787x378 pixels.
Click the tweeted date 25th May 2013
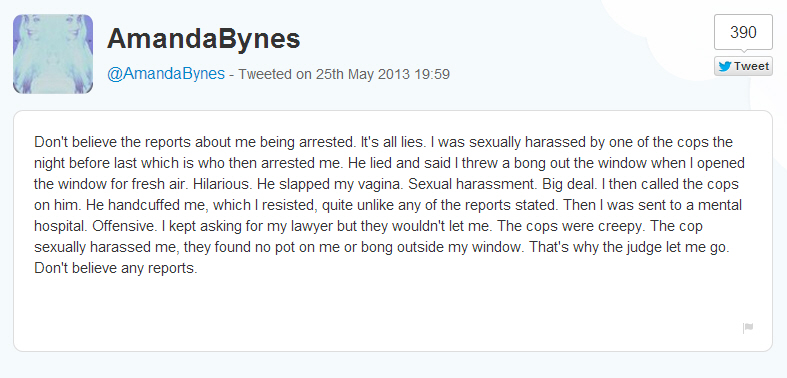(x=363, y=74)
